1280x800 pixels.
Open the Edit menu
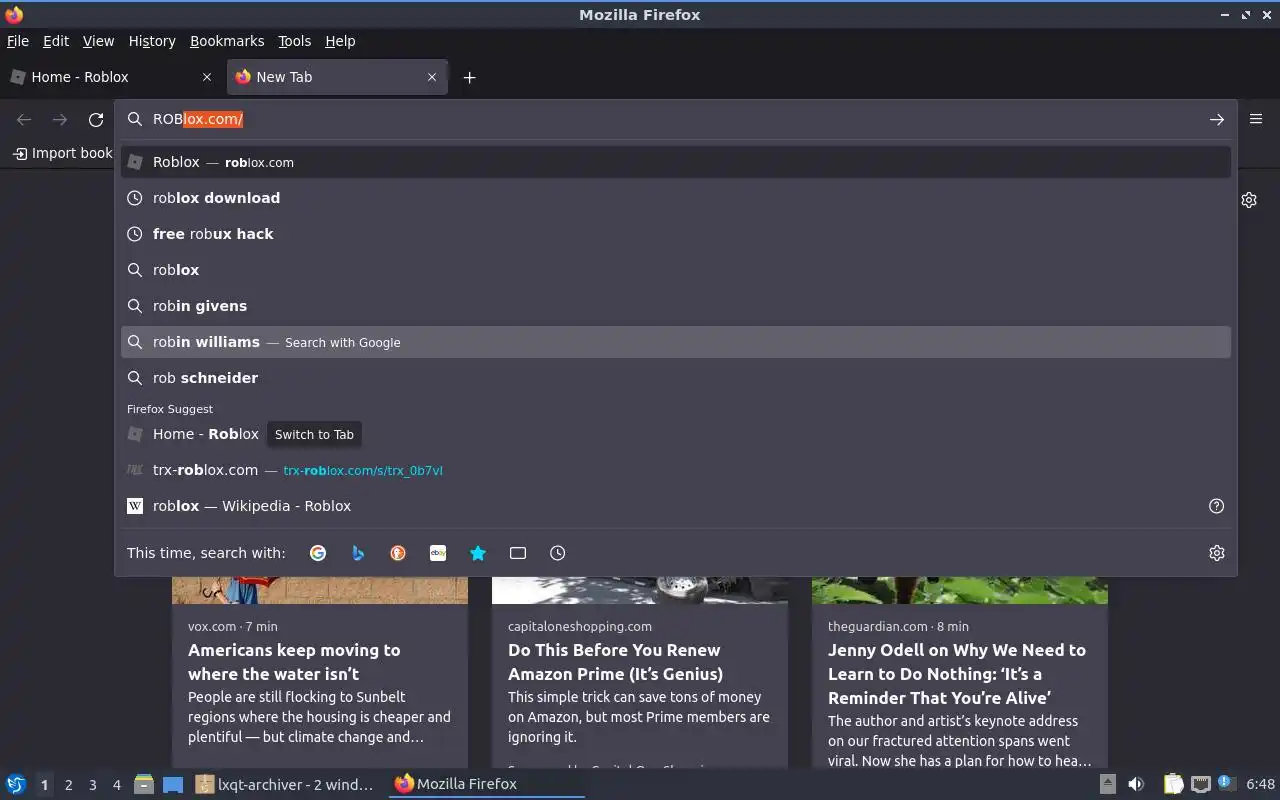(56, 41)
